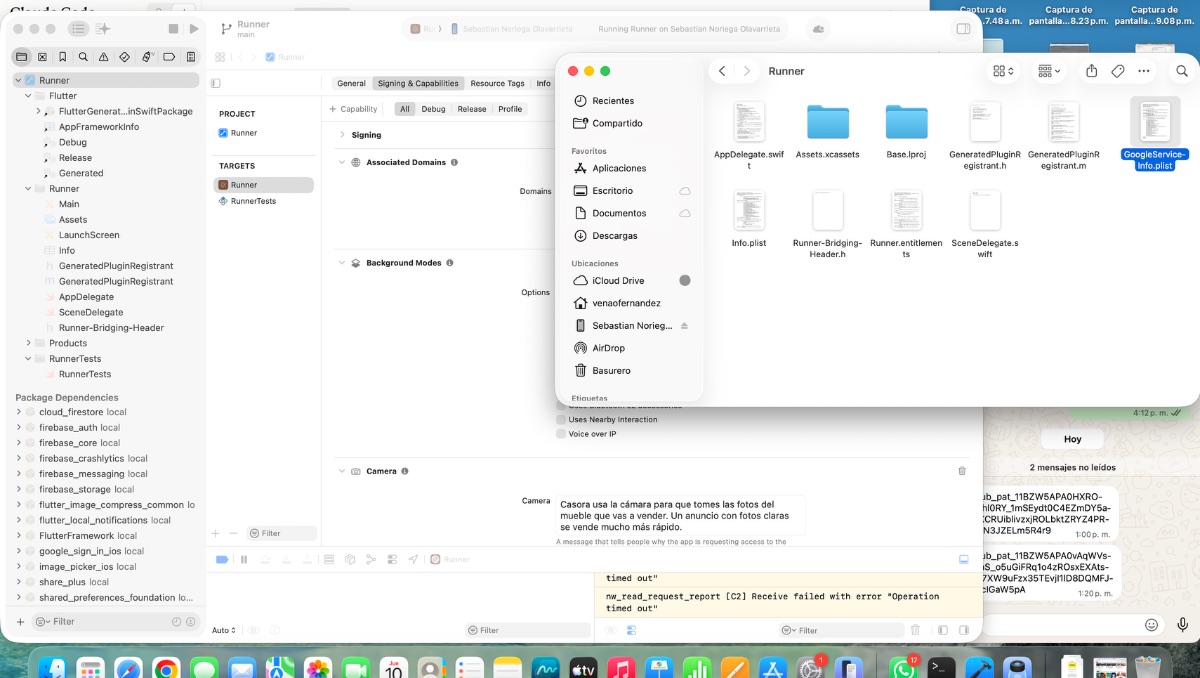Open the Report navigator icon in Xcode
This screenshot has width=1200, height=678.
tap(191, 57)
